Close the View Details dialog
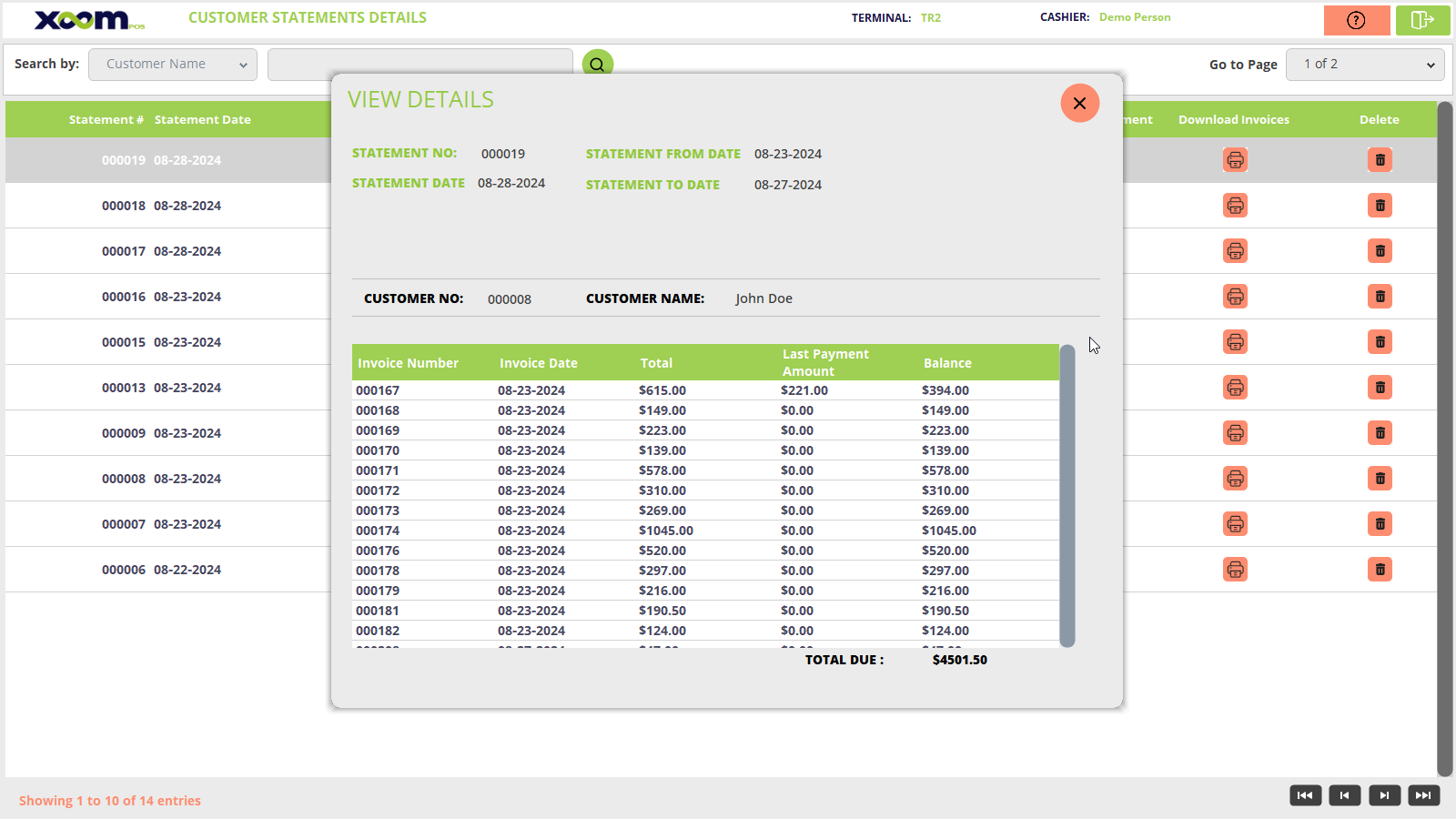Image resolution: width=1456 pixels, height=819 pixels. [1079, 103]
